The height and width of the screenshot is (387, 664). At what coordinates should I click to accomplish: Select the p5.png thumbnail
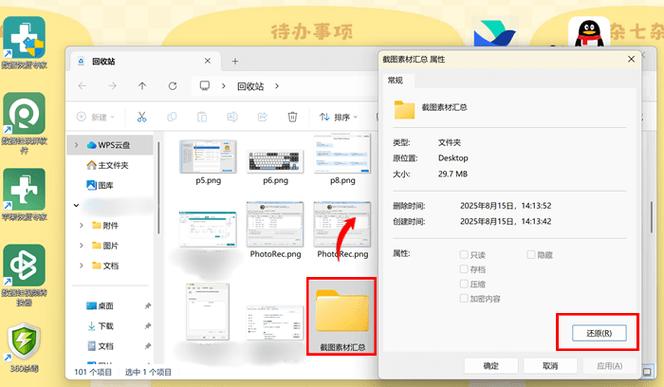(208, 157)
